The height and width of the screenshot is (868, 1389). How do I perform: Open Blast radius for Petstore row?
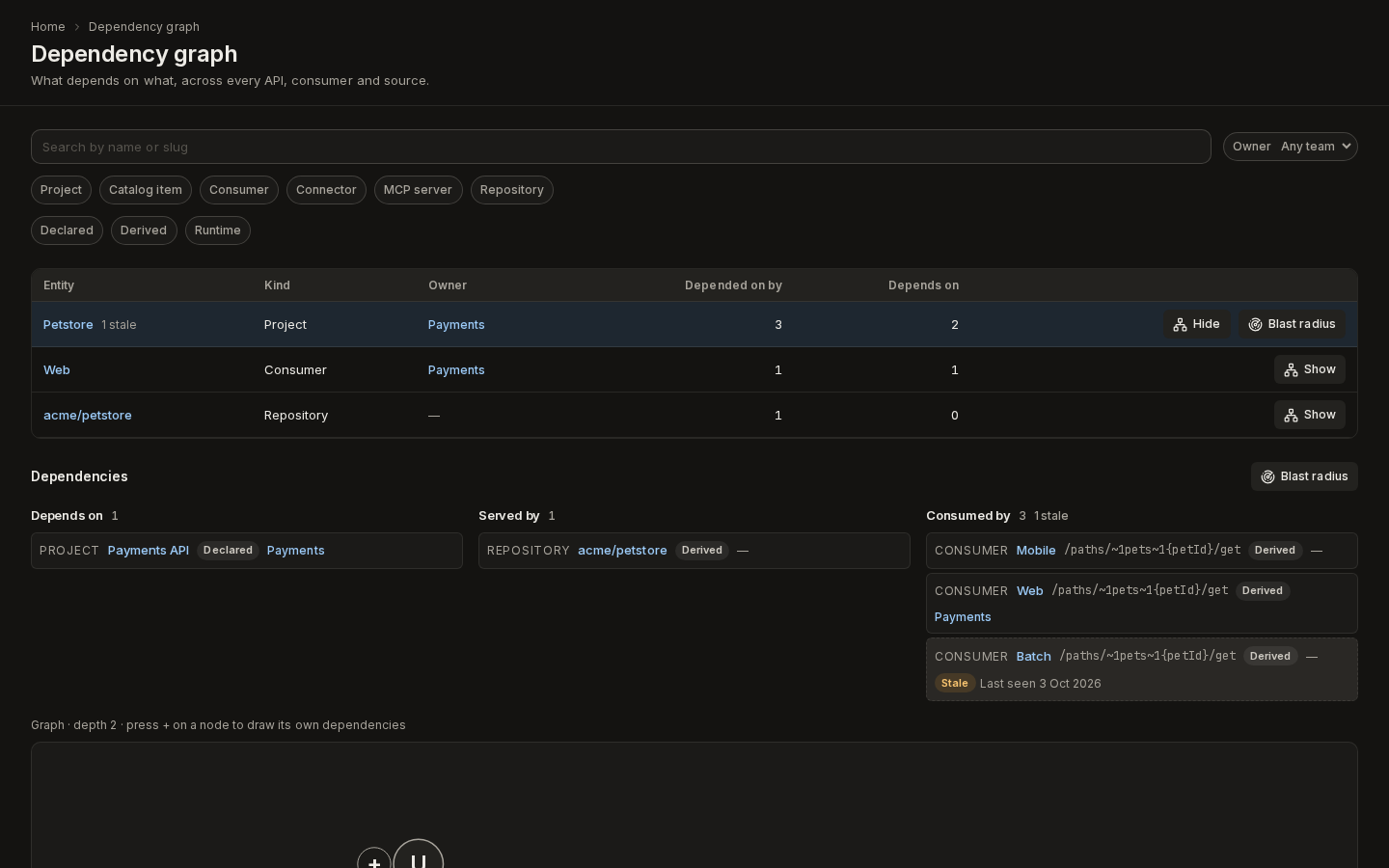point(1292,324)
